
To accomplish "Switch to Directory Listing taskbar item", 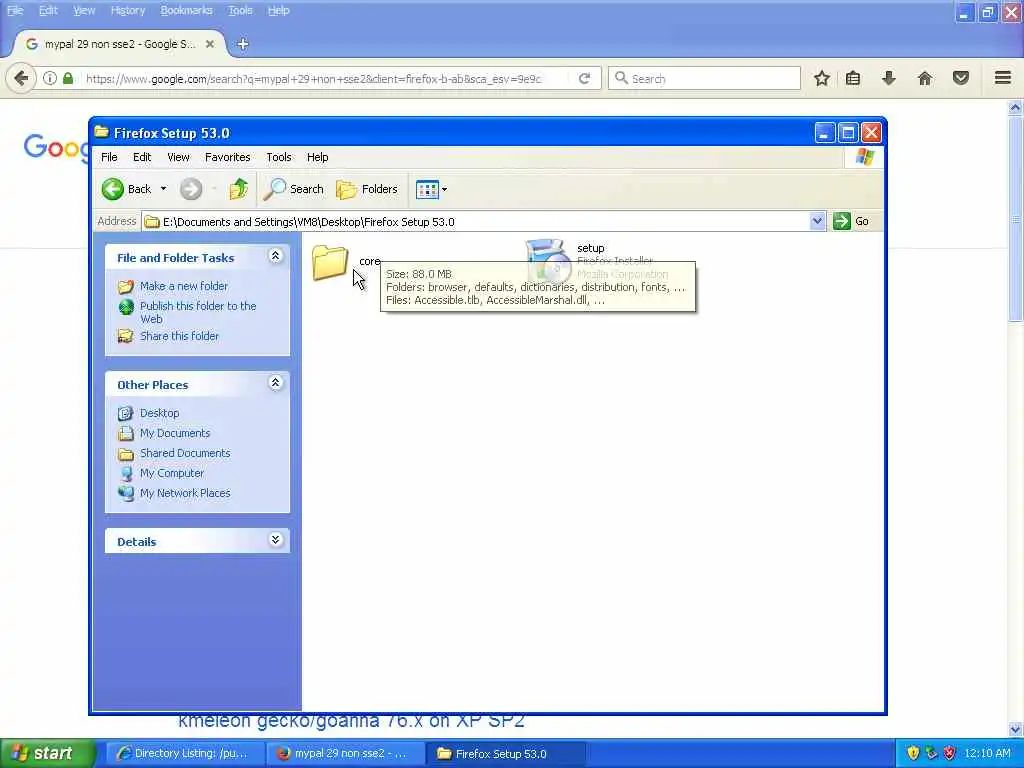I will tap(185, 753).
